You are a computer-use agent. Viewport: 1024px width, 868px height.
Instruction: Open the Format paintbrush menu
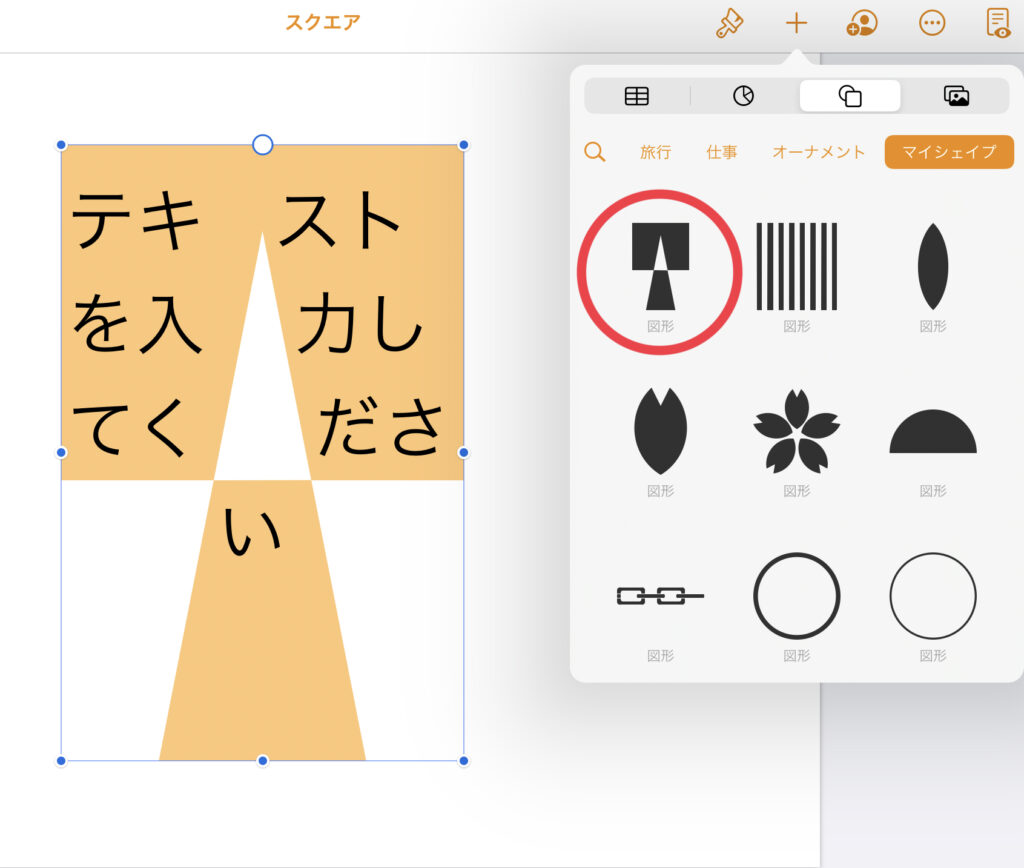point(729,24)
